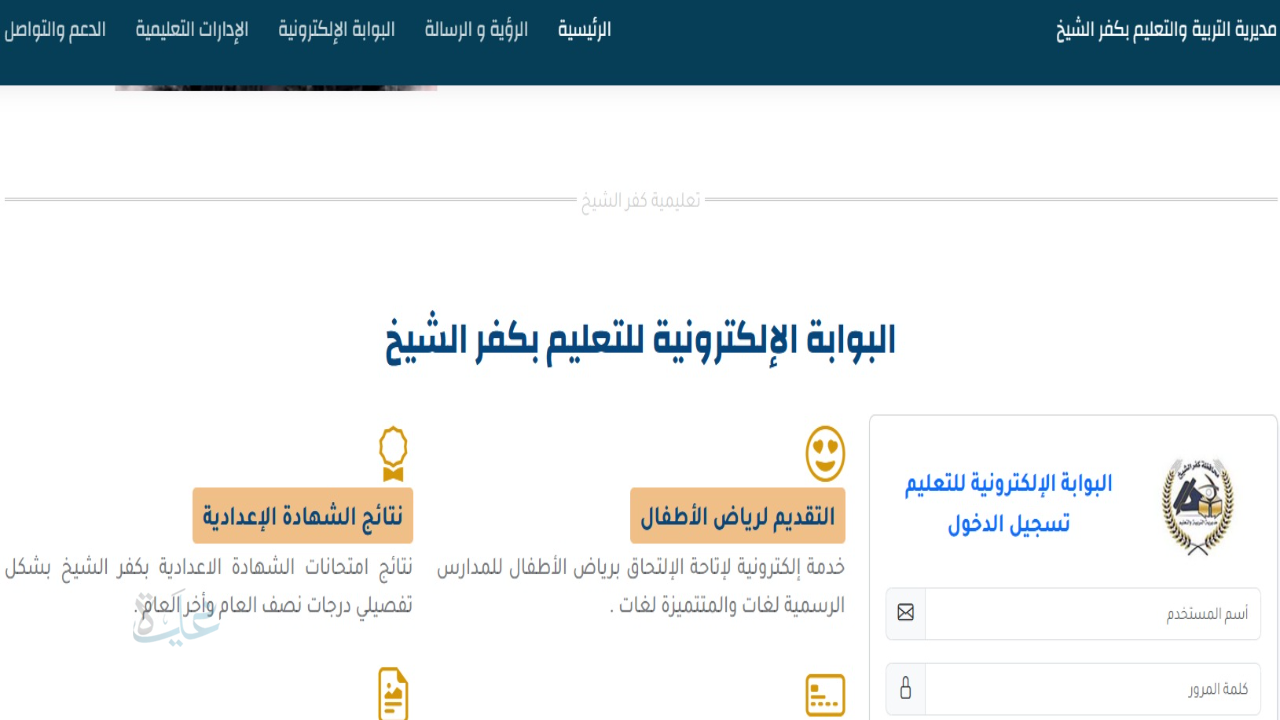The image size is (1280, 720).
Task: Click the نتائج الشهادة الإعدادية button
Action: (x=303, y=516)
